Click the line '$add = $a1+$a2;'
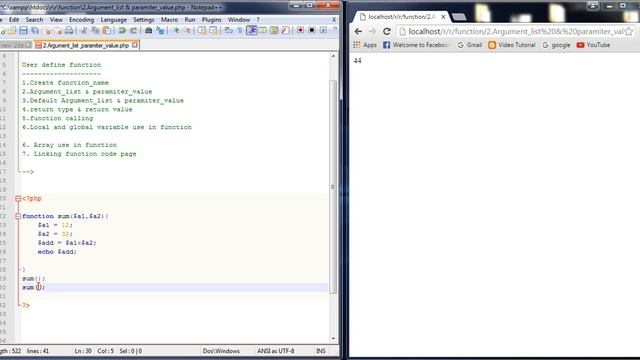The image size is (640, 360). 67,243
